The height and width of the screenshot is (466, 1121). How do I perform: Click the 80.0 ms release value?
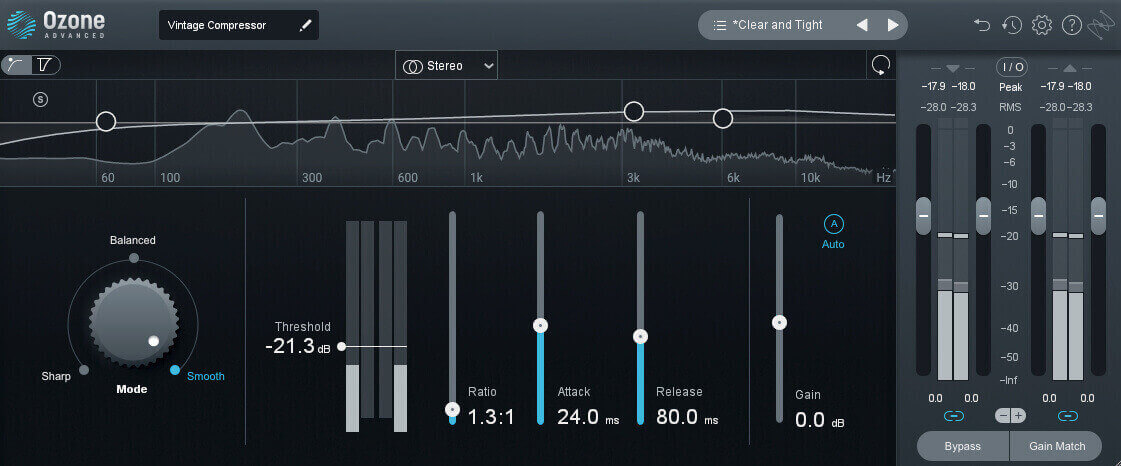tap(687, 417)
